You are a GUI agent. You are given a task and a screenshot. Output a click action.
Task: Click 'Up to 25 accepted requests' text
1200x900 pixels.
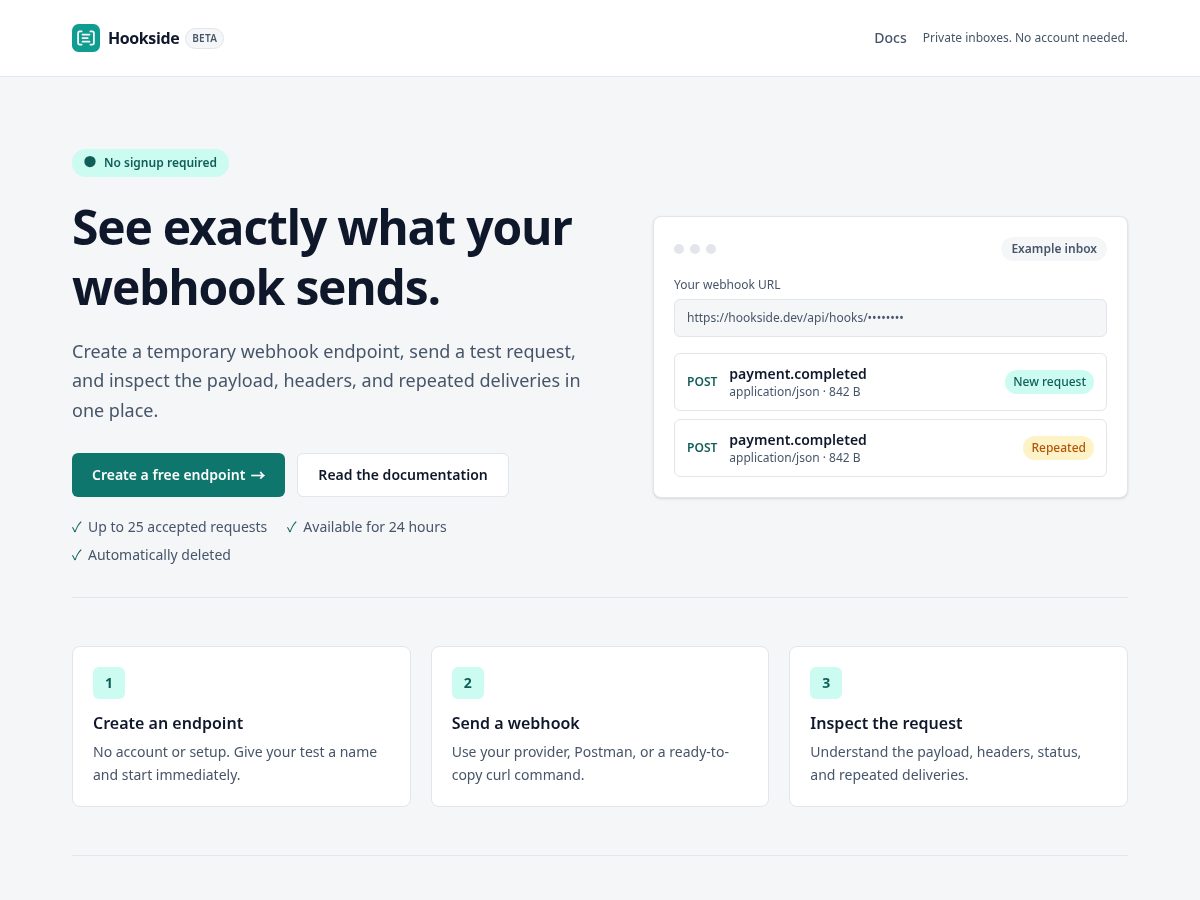coord(177,527)
